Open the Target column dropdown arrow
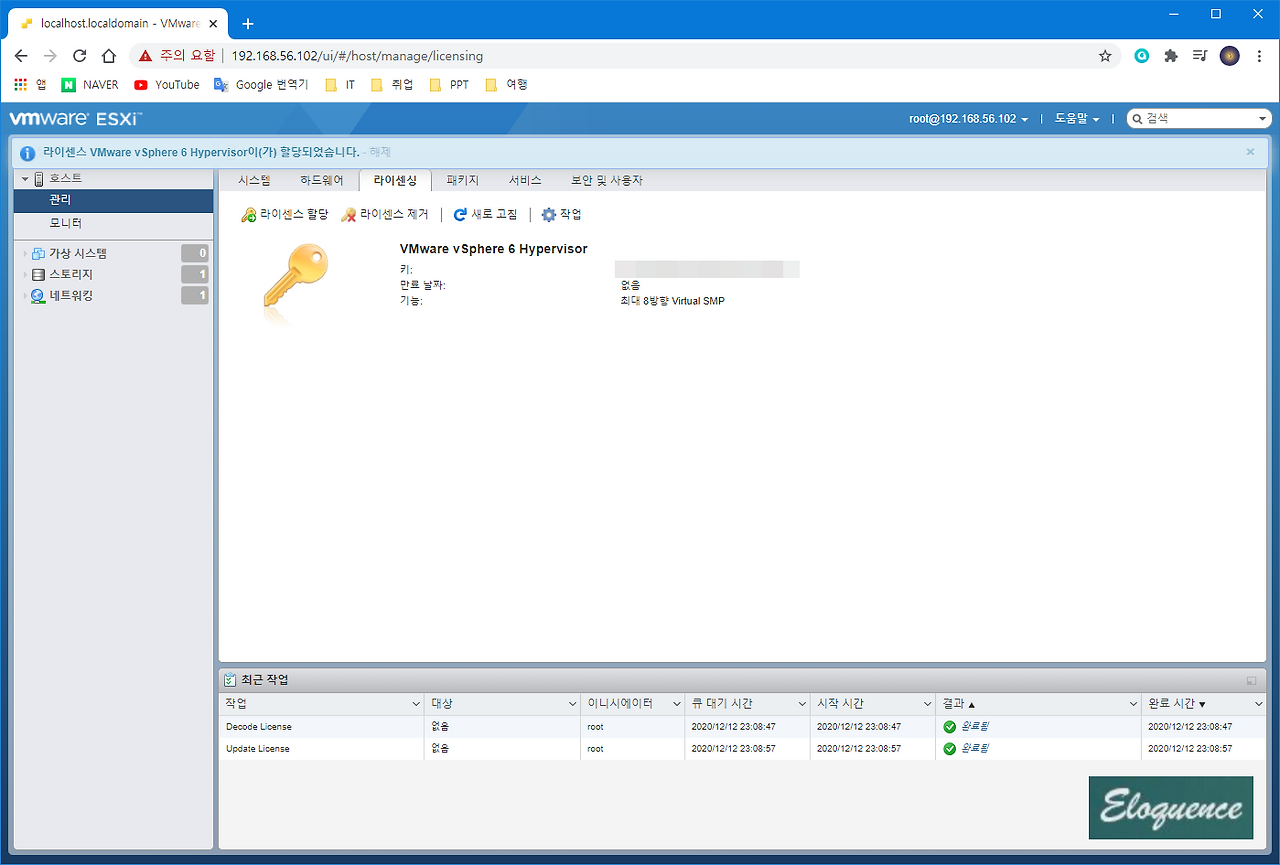Viewport: 1280px width, 865px height. 572,705
